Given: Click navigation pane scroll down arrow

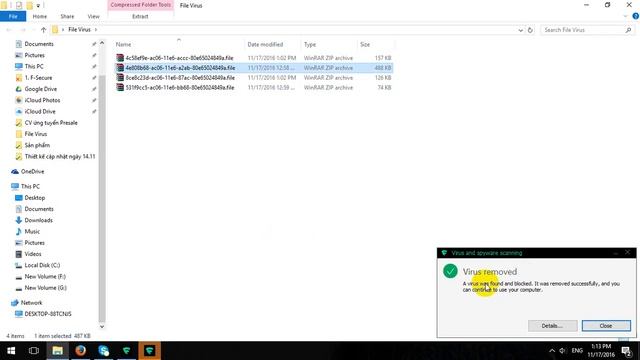Looking at the screenshot, I should 102,326.
